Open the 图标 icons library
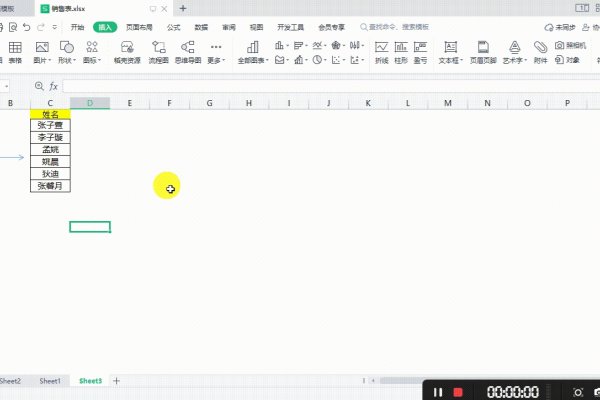Viewport: 600px width, 400px height. click(92, 52)
